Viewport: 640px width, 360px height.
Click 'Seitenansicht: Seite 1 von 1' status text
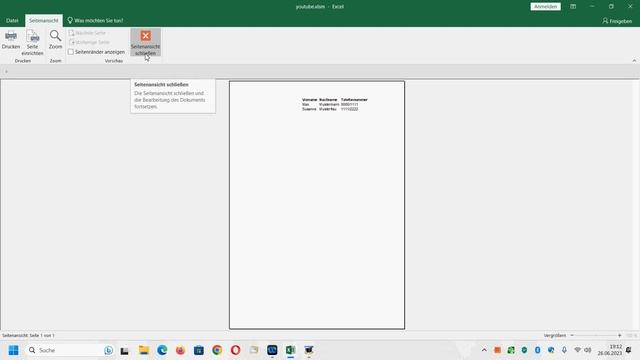(x=29, y=336)
